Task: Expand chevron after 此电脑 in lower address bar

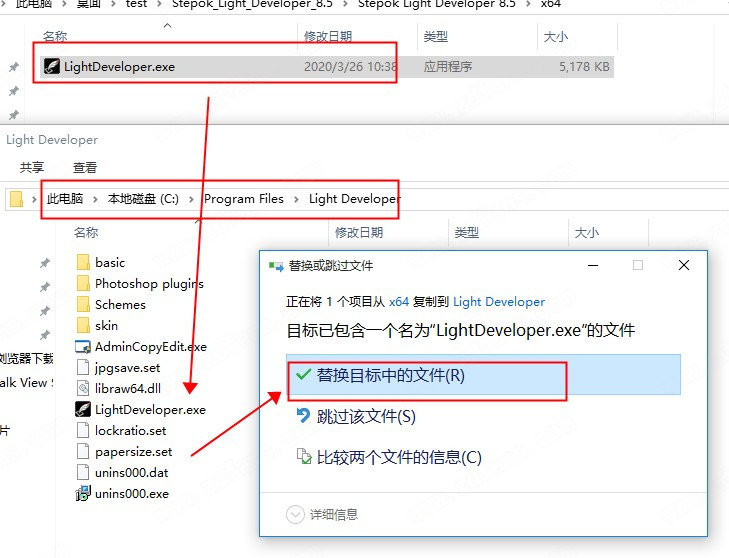Action: (95, 199)
